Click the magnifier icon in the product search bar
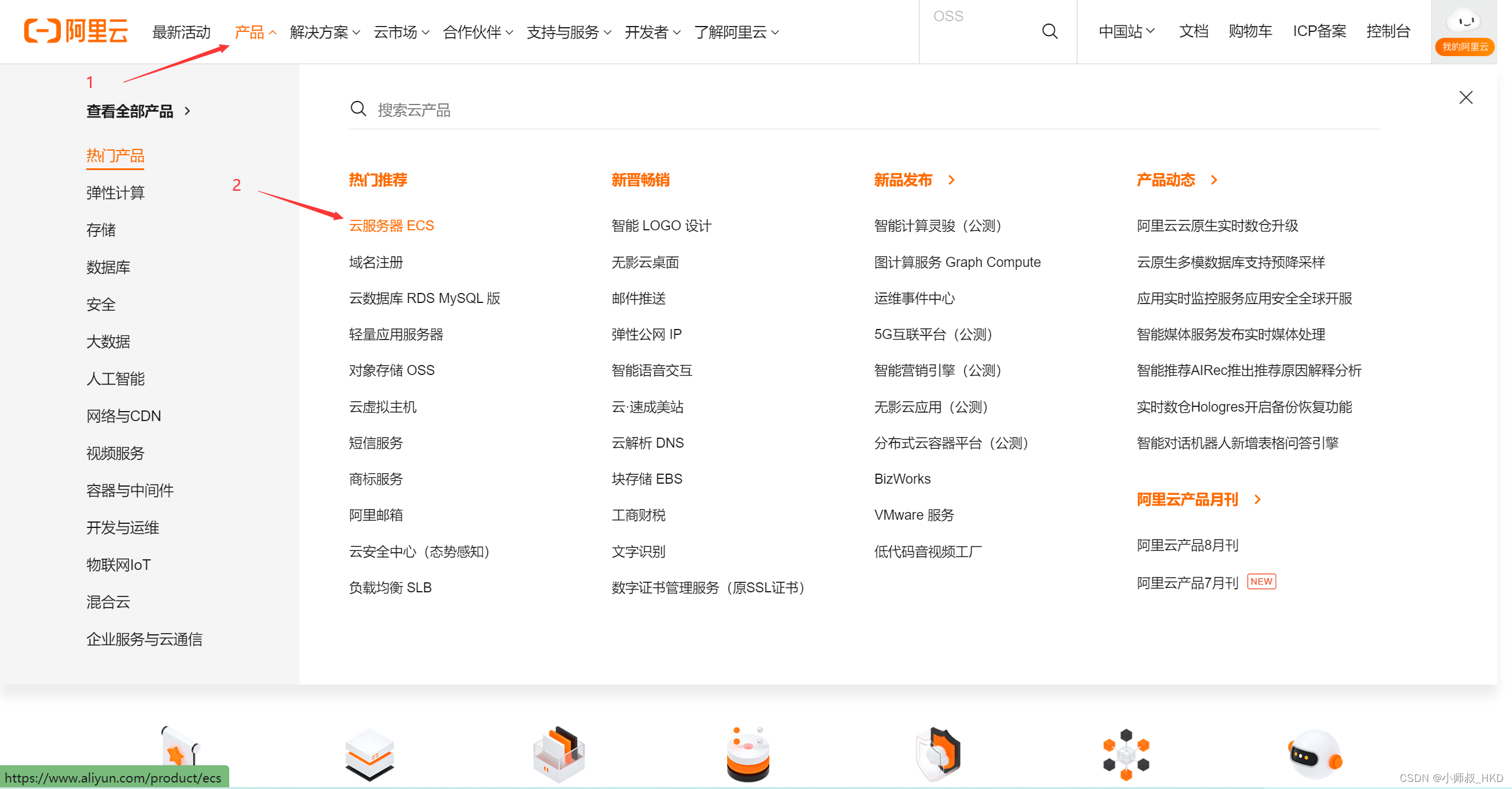 (359, 109)
